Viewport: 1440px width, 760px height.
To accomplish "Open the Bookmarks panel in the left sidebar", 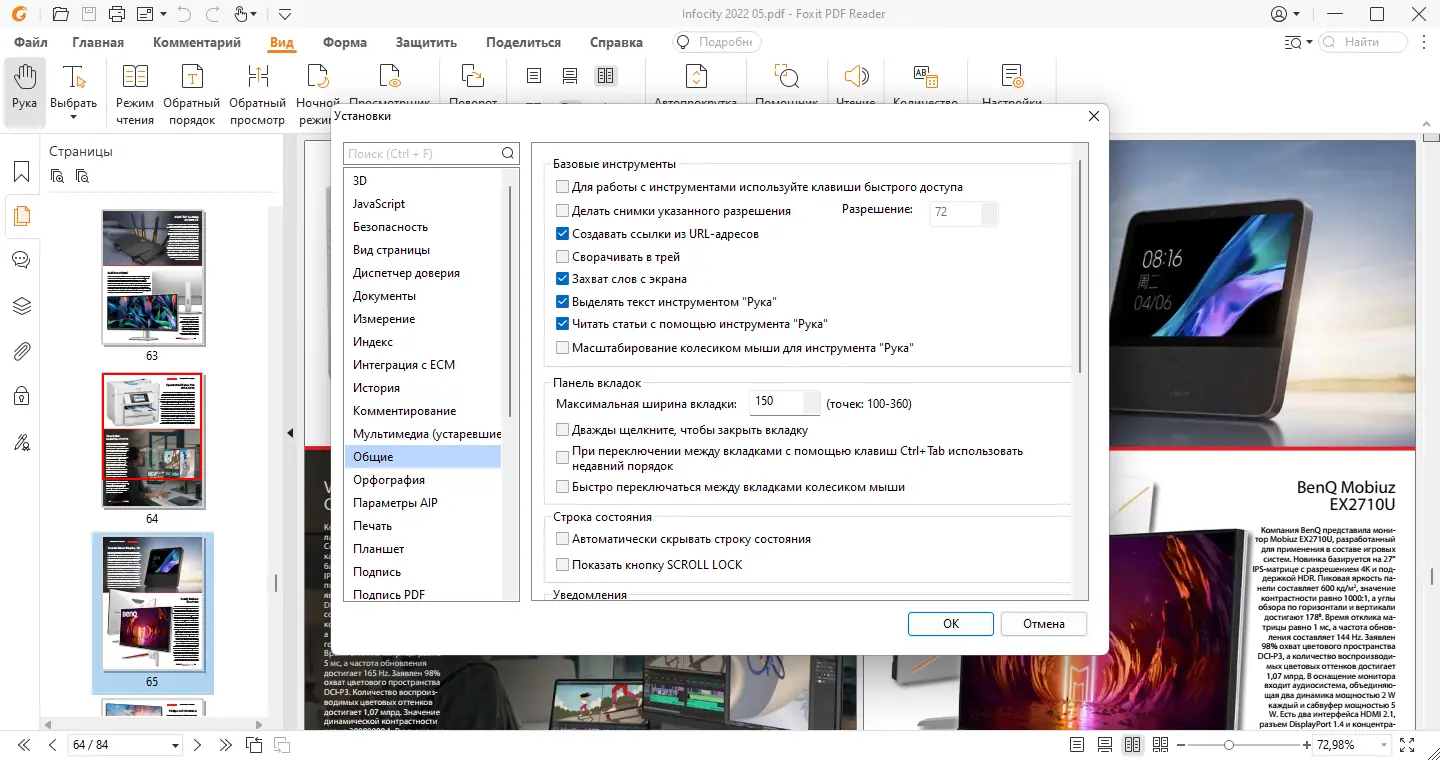I will 20,171.
